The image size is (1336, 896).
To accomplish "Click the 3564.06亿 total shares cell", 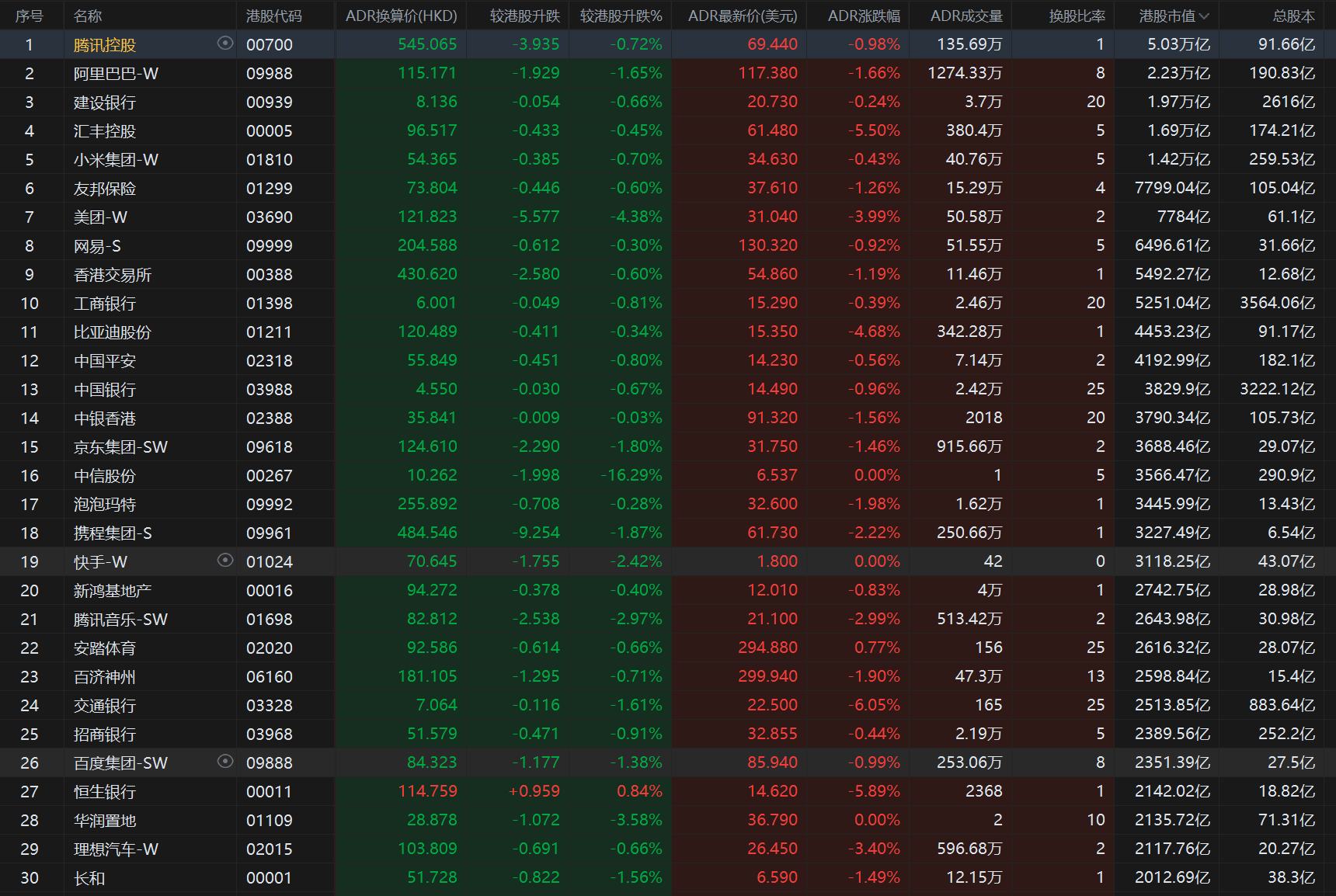I will 1277,303.
